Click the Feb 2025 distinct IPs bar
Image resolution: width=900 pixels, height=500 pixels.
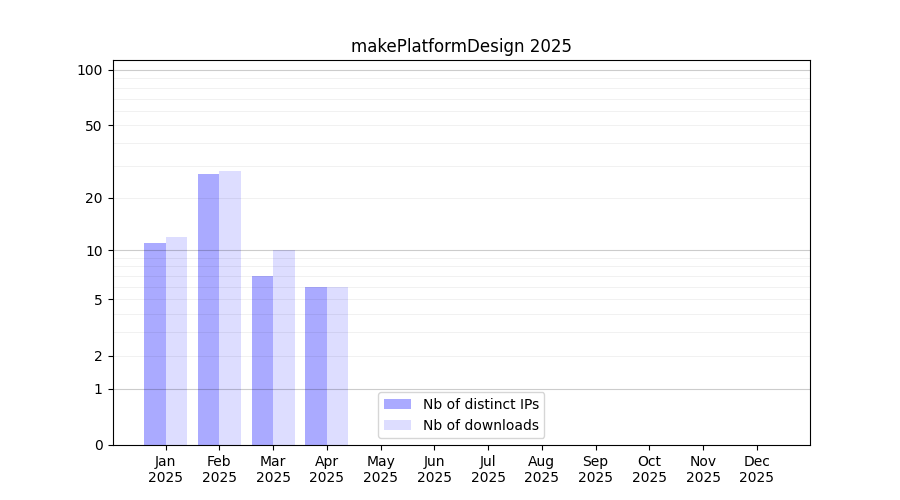click(208, 309)
